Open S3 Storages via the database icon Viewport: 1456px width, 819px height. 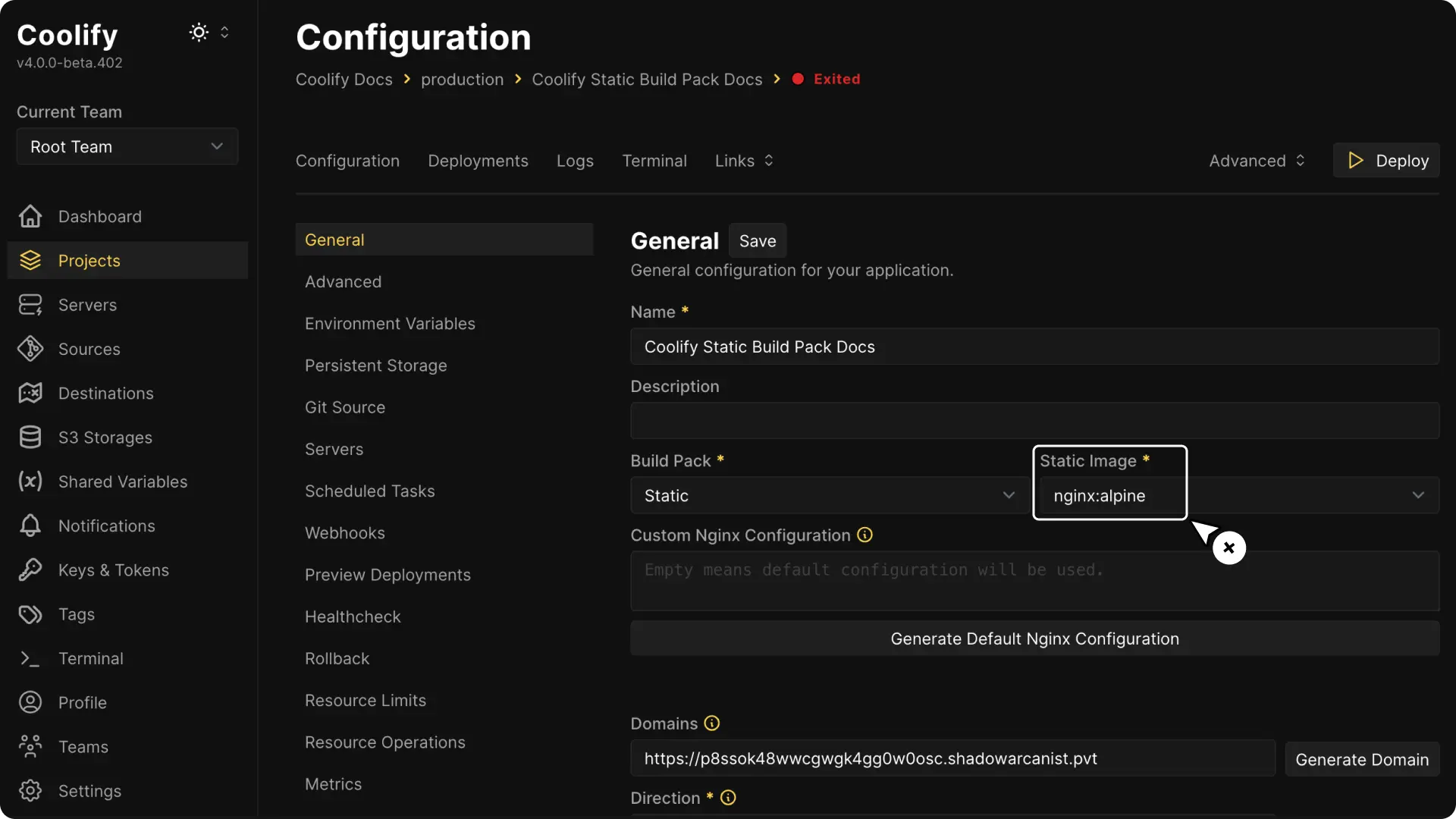[x=30, y=437]
